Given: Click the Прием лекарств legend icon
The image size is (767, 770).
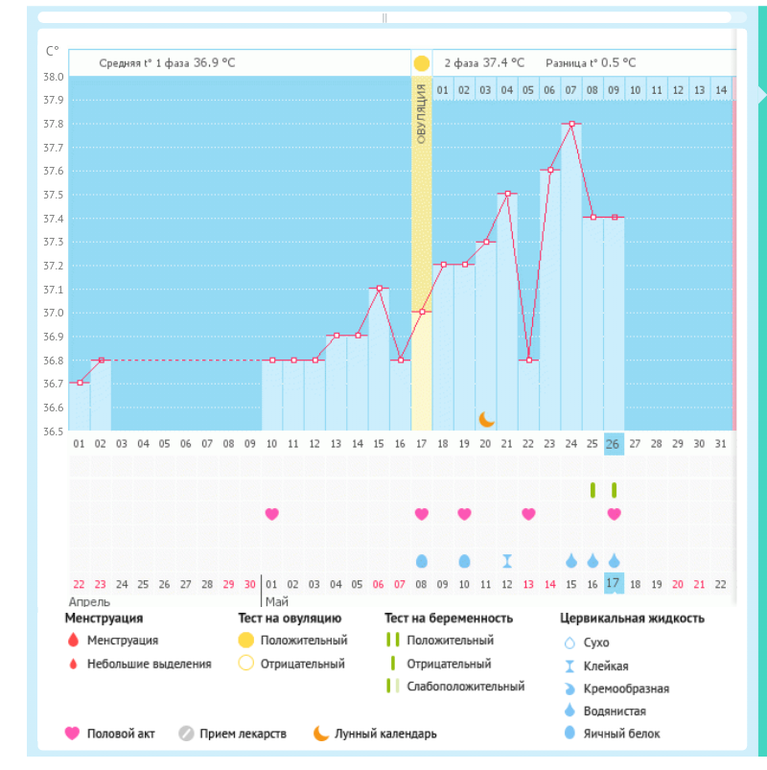Looking at the screenshot, I should (x=186, y=733).
